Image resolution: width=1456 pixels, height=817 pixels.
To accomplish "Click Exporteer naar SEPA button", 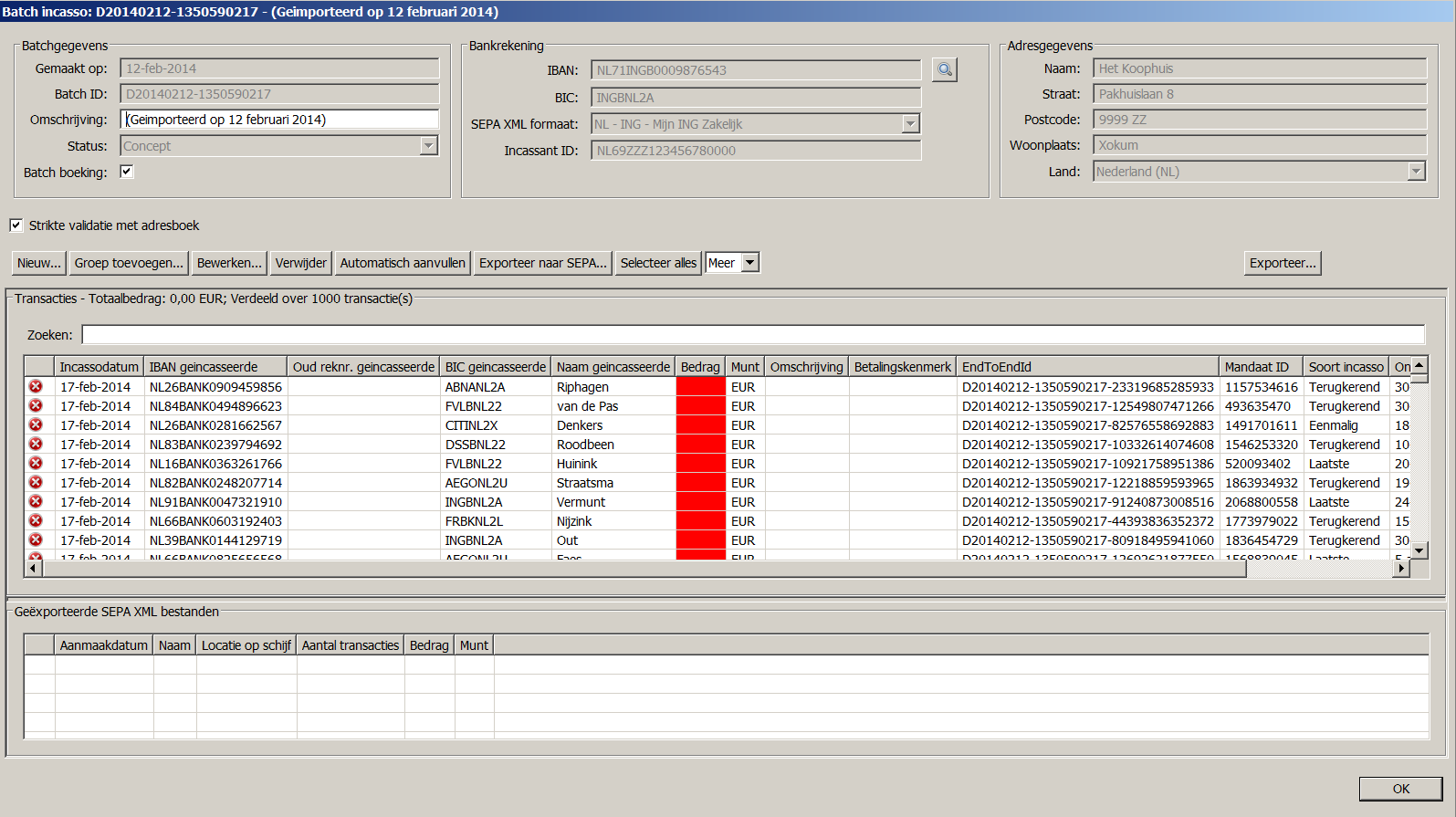I will point(542,263).
